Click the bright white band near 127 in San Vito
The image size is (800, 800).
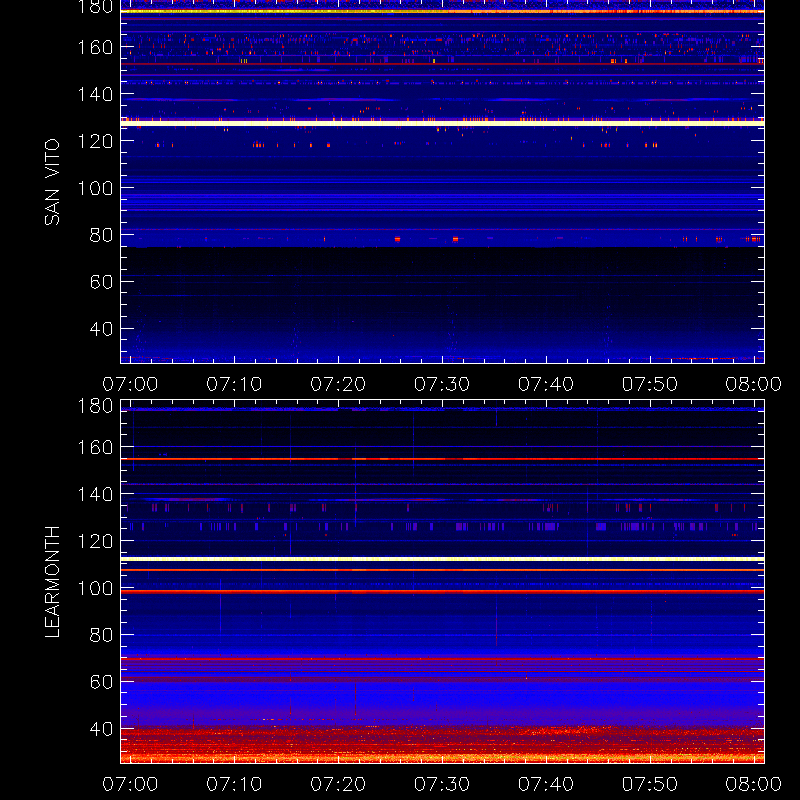pos(442,123)
